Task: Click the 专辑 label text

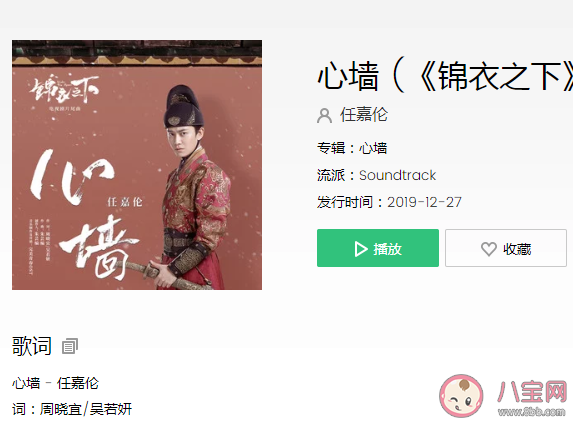Action: (x=331, y=148)
